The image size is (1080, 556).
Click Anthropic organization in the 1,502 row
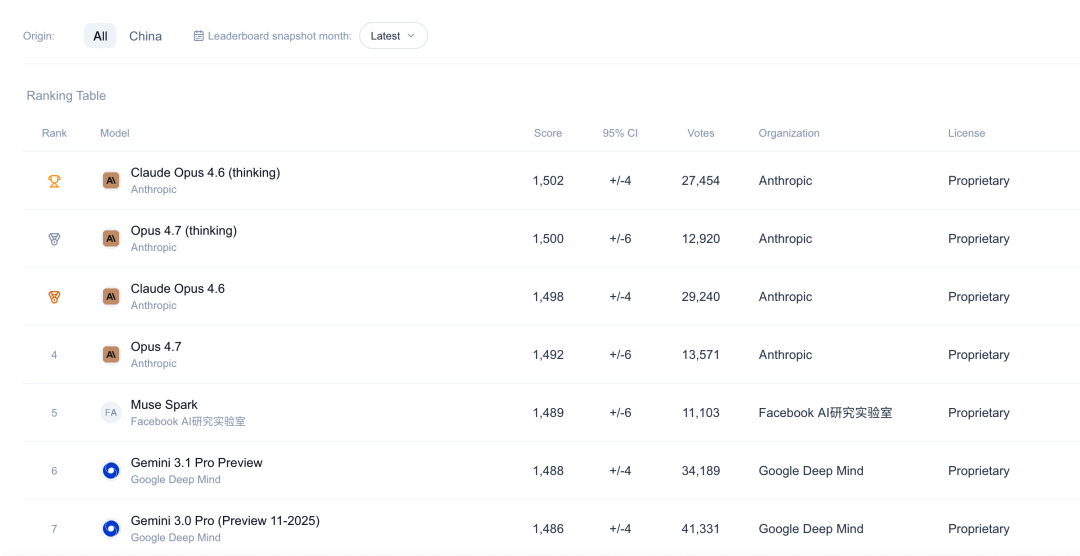pos(785,181)
